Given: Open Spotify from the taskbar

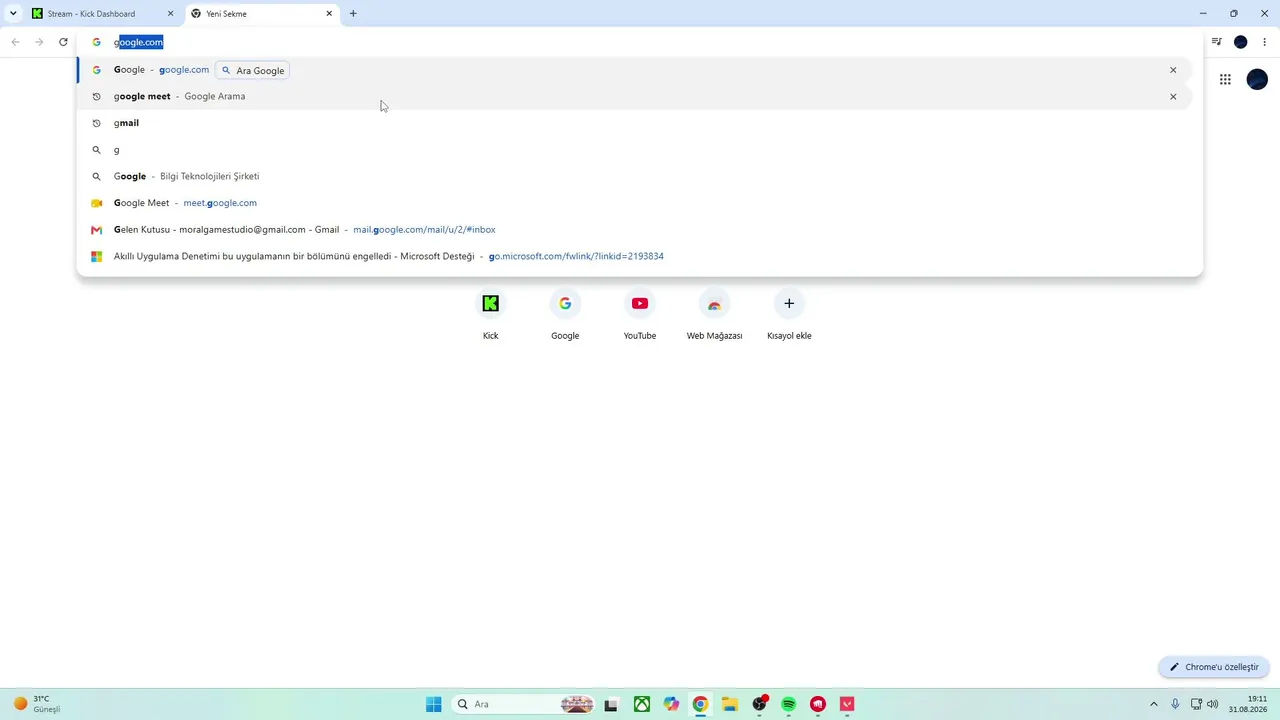Looking at the screenshot, I should click(x=789, y=704).
